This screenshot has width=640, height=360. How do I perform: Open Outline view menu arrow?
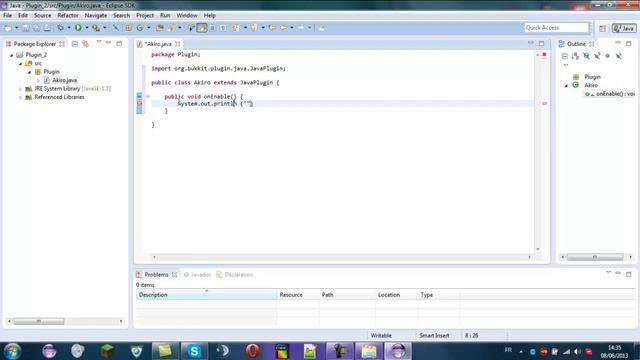(566, 65)
